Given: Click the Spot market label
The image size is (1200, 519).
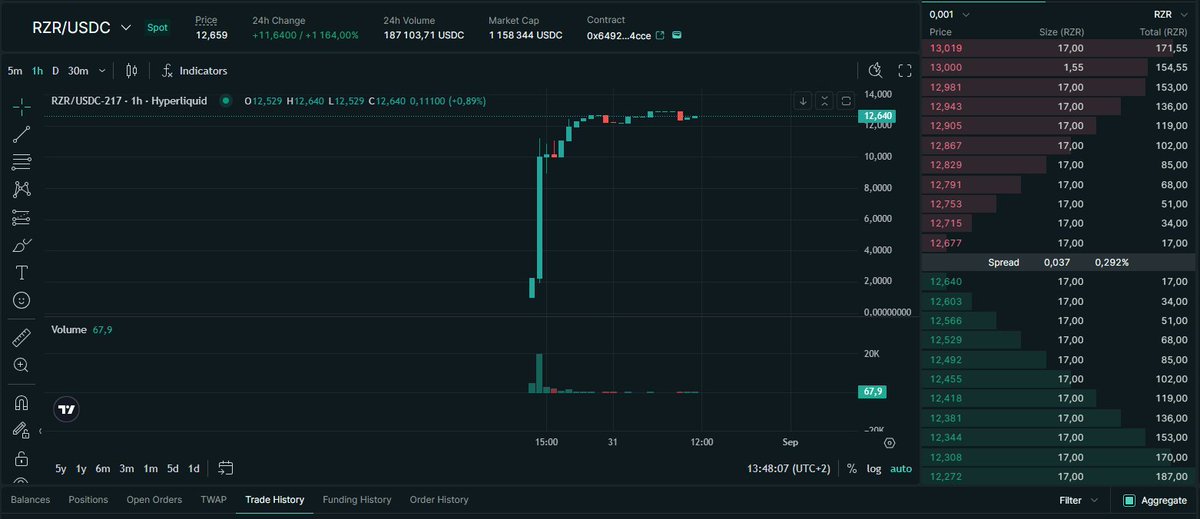Looking at the screenshot, I should point(157,28).
